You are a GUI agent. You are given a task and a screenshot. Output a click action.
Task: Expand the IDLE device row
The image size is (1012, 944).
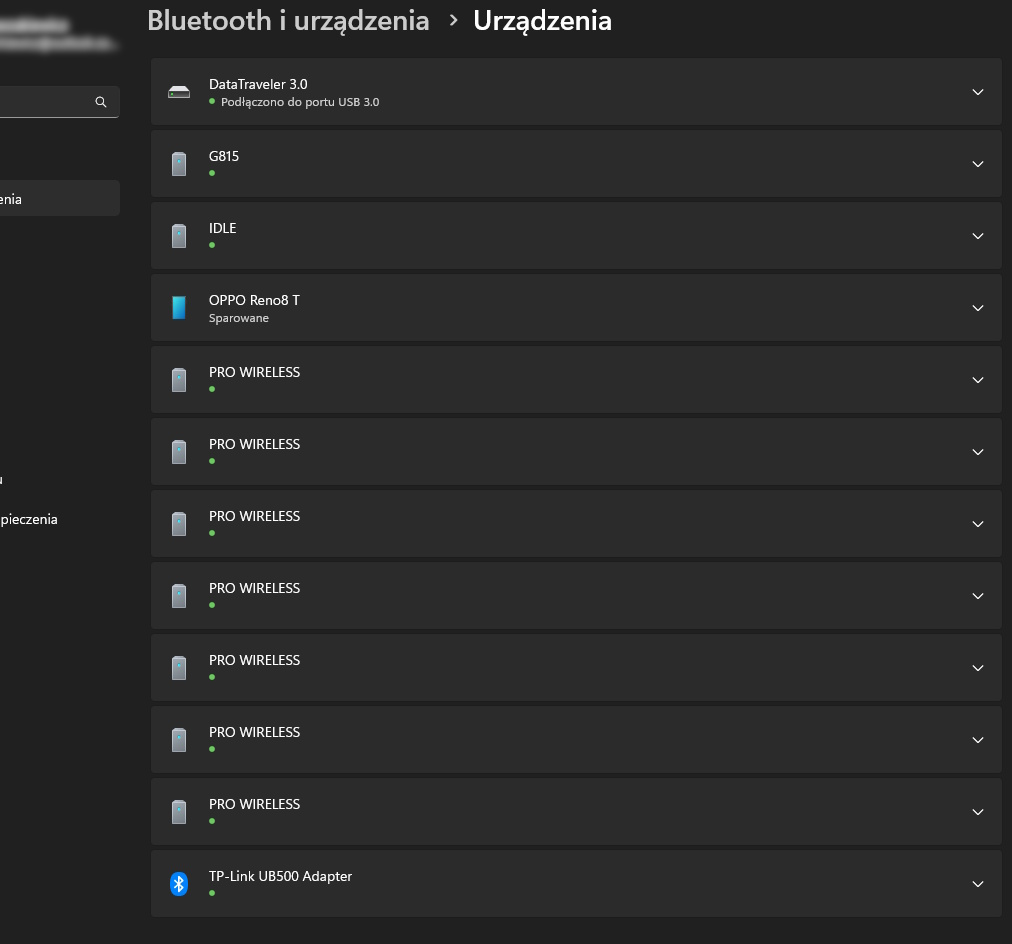[978, 236]
